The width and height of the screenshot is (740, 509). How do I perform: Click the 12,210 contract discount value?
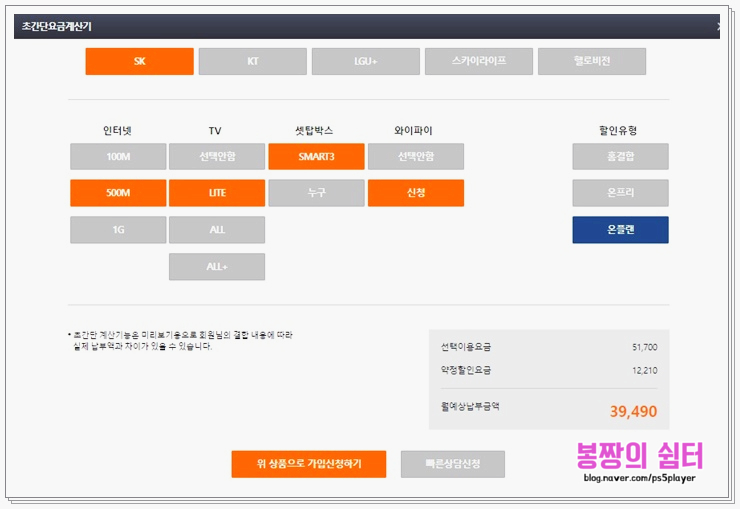(645, 370)
